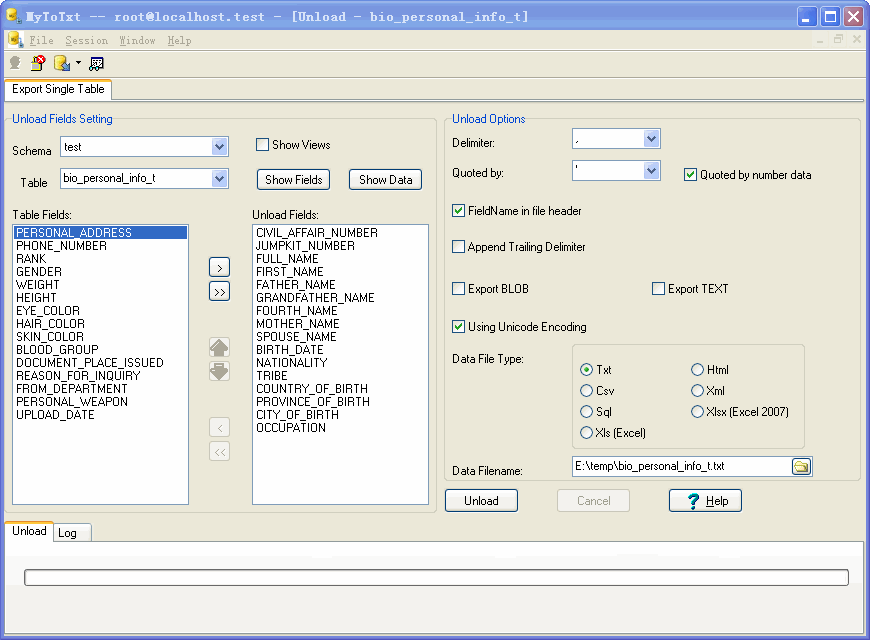Click the Help button
870x640 pixels.
click(x=705, y=501)
